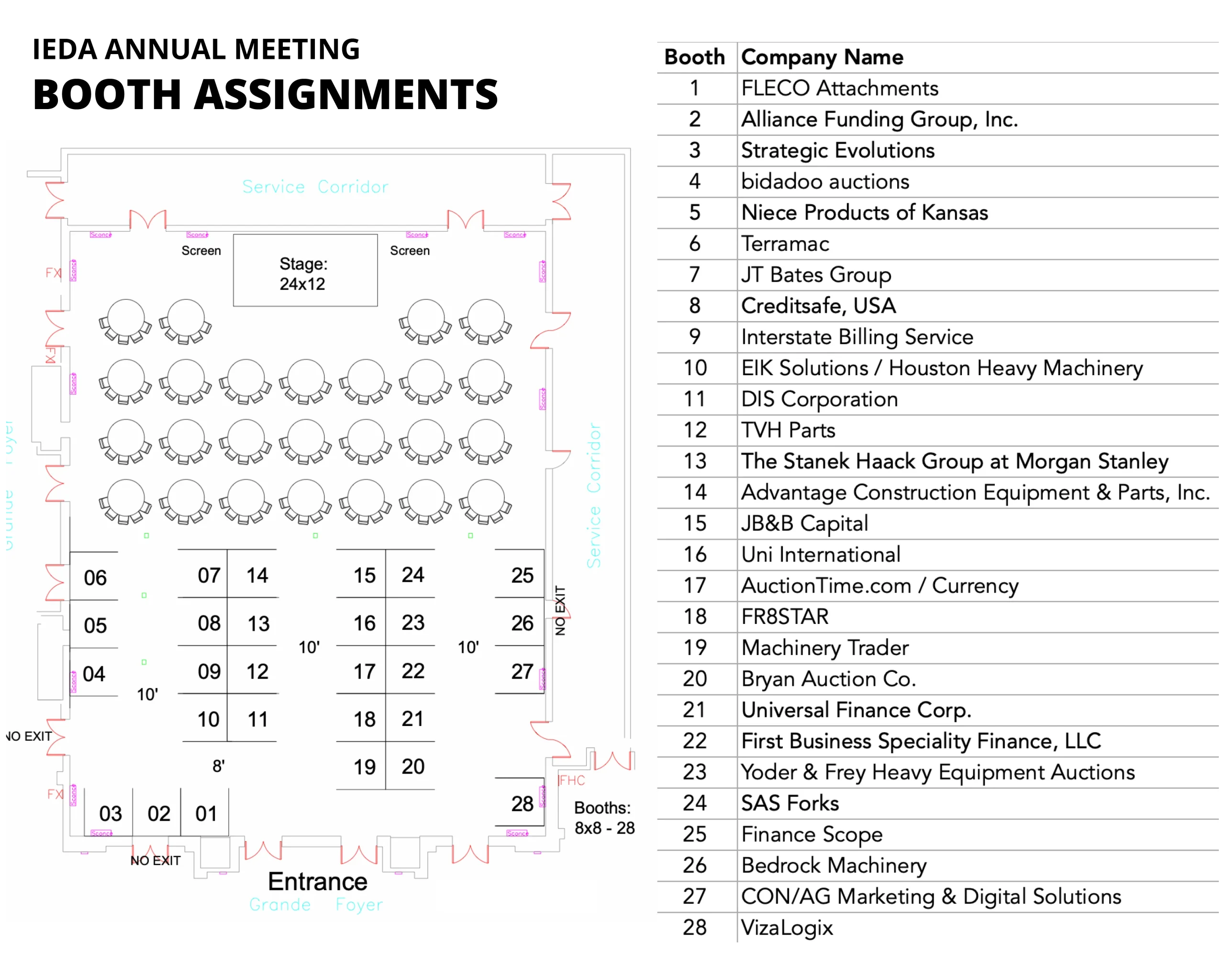This screenshot has height=980, width=1225.
Task: Click booth 24 on the floor plan
Action: coord(412,575)
